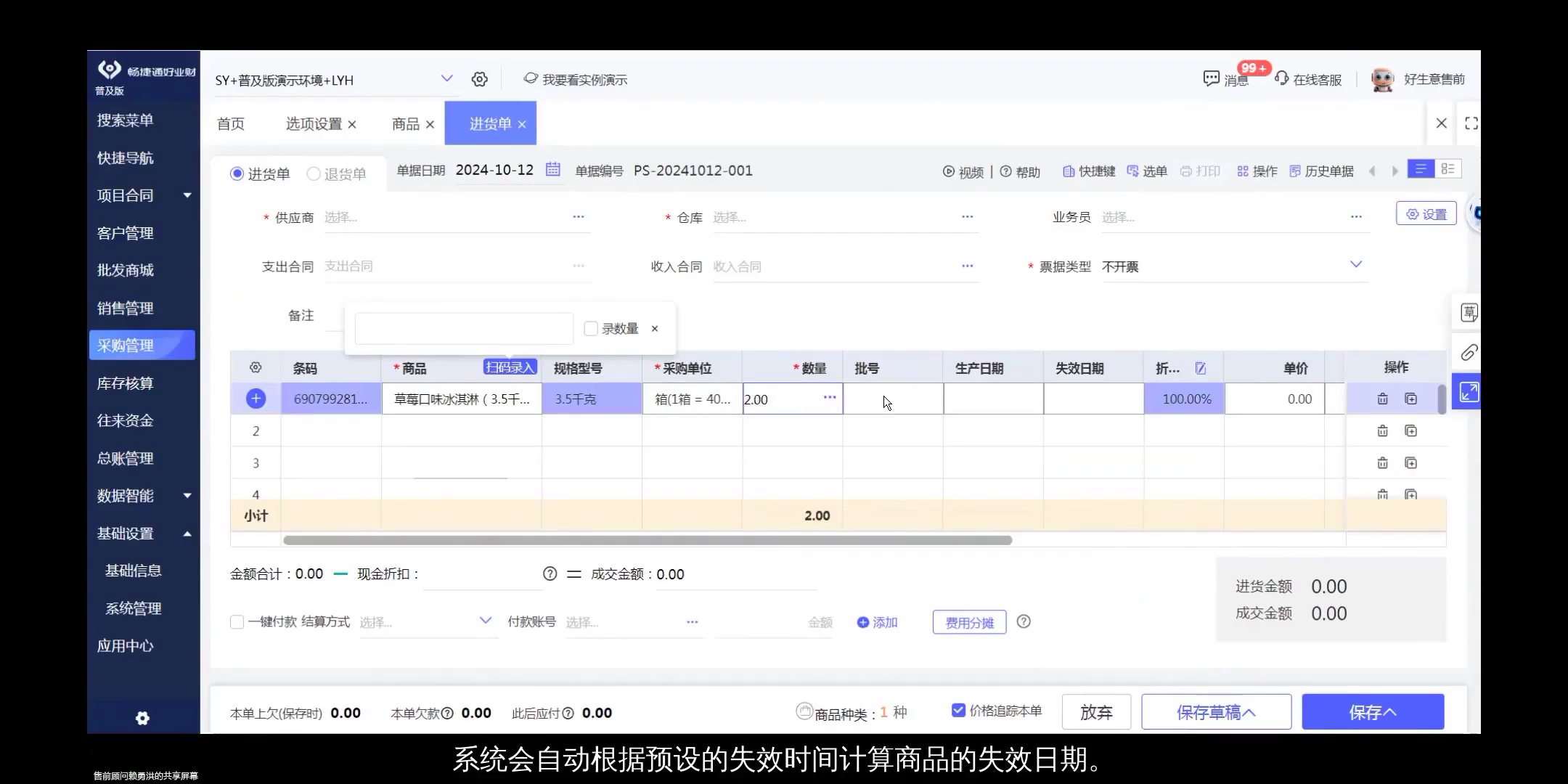Screen dimensions: 1568x784
Task: Click the column settings gear in table header
Action: click(256, 367)
